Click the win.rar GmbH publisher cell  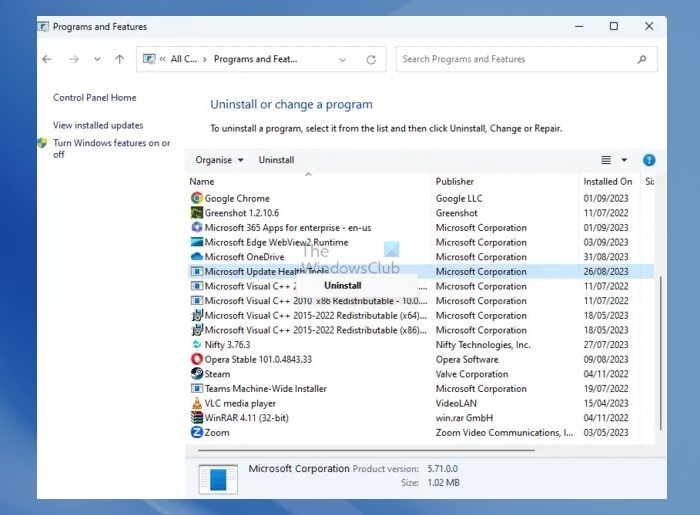pos(464,418)
